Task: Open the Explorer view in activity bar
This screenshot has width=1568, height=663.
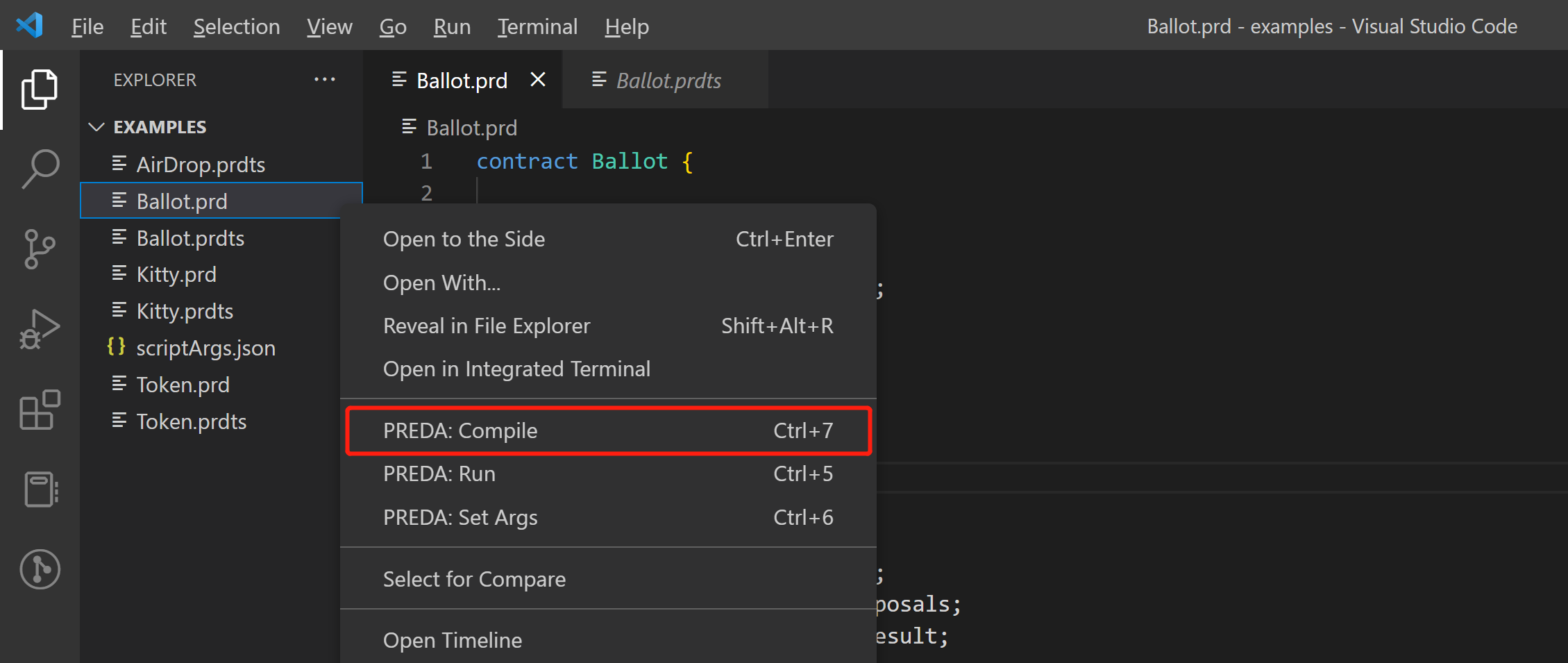Action: (40, 89)
